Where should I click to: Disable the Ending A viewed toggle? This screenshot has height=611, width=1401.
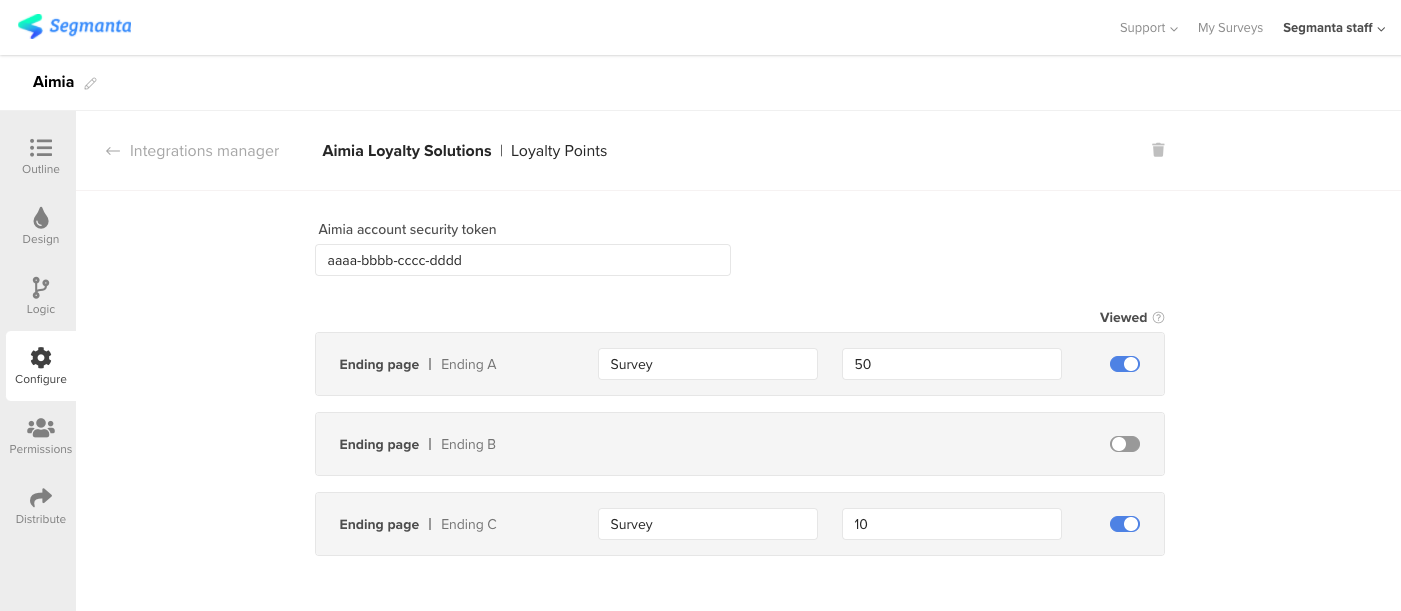[1125, 364]
